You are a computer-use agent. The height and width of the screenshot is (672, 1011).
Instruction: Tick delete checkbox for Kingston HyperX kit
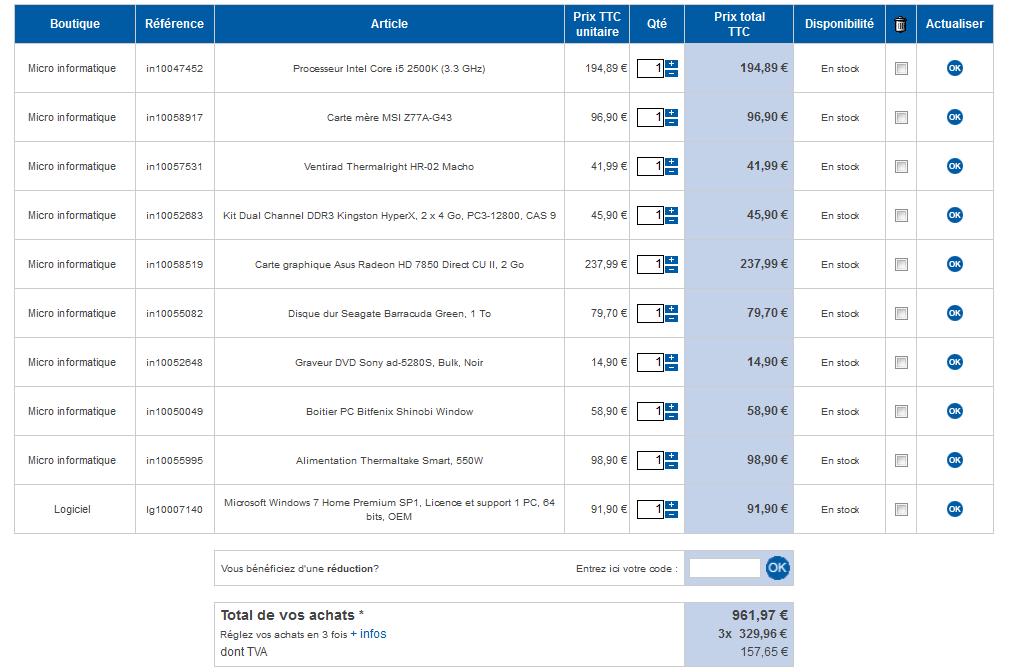(901, 215)
